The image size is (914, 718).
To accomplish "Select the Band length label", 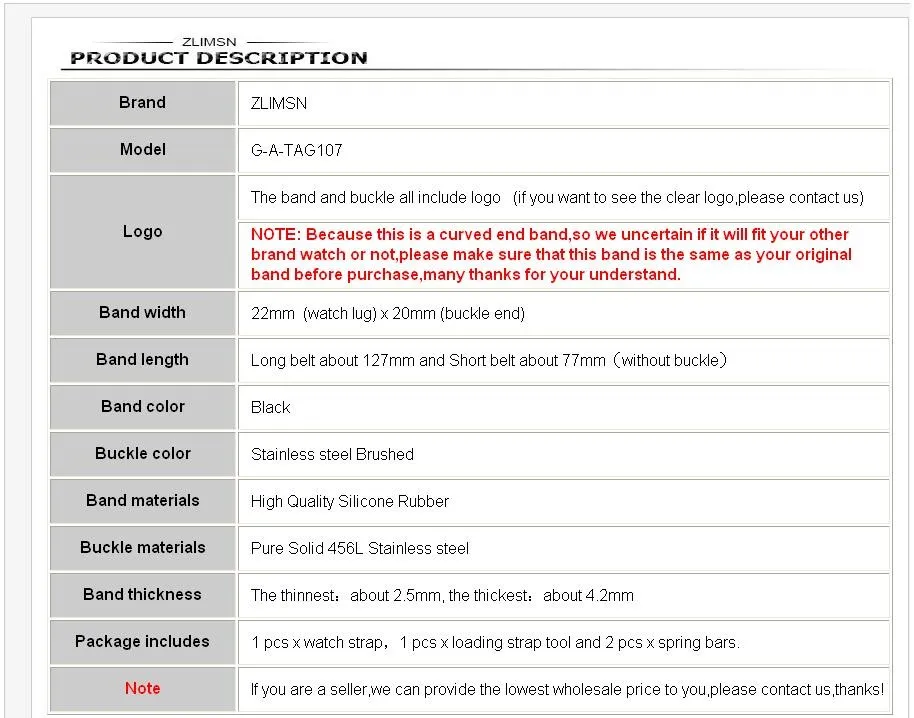I will [142, 360].
